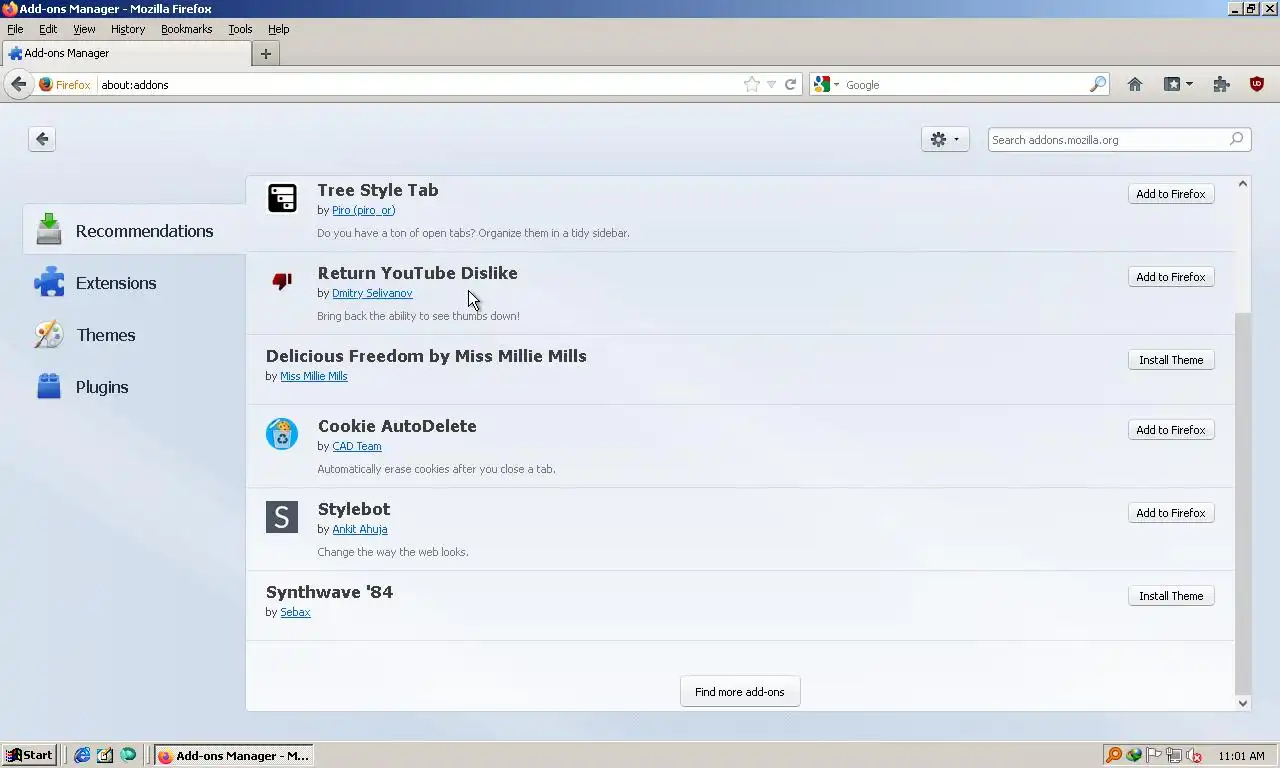Open author link CAD Team
1280x768 pixels.
click(357, 446)
